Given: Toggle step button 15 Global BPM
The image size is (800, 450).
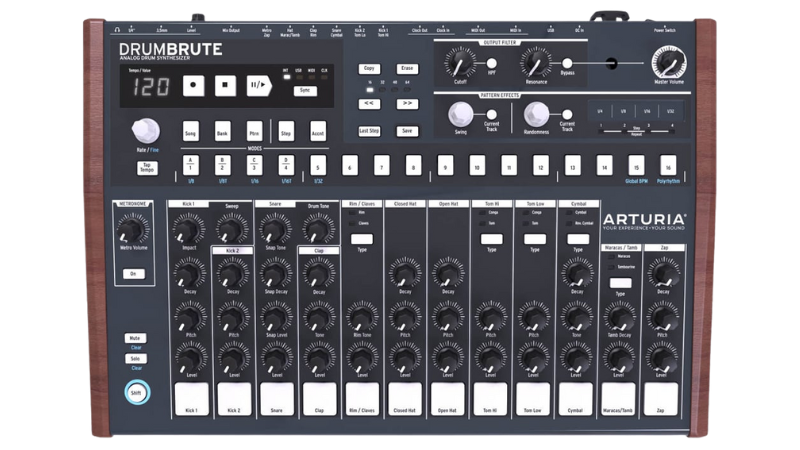Looking at the screenshot, I should click(x=636, y=165).
